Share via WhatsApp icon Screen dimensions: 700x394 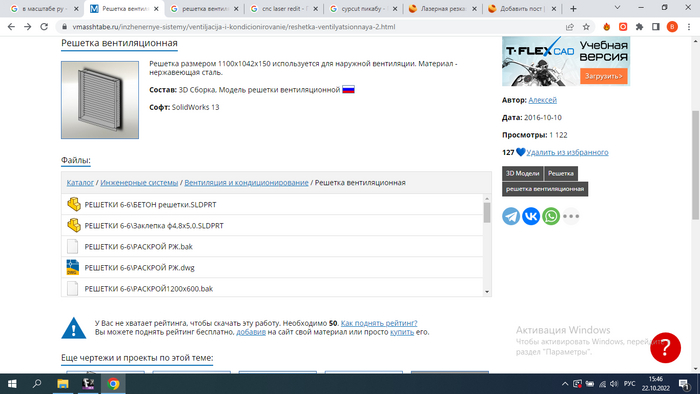[551, 216]
